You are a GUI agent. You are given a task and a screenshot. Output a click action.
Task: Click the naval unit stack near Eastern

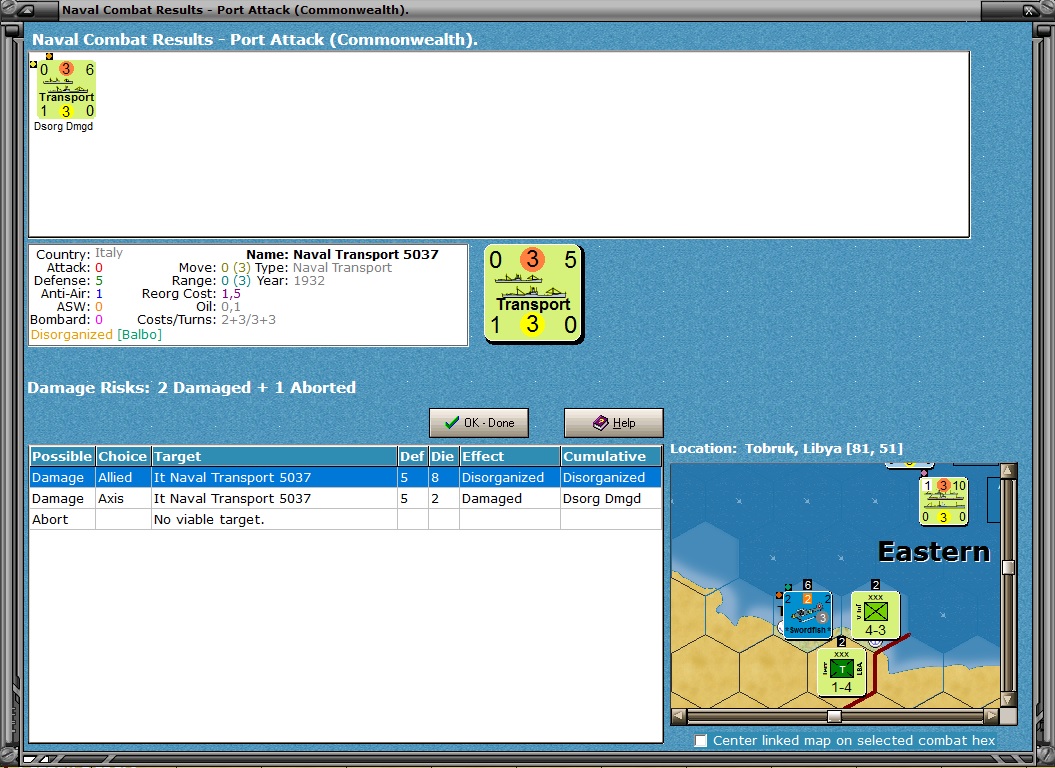943,501
